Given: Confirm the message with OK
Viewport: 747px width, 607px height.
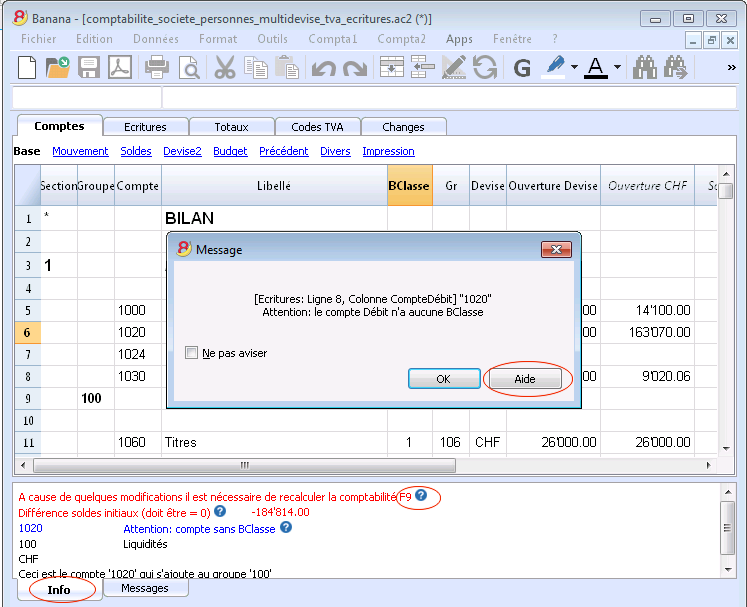Looking at the screenshot, I should (x=444, y=379).
